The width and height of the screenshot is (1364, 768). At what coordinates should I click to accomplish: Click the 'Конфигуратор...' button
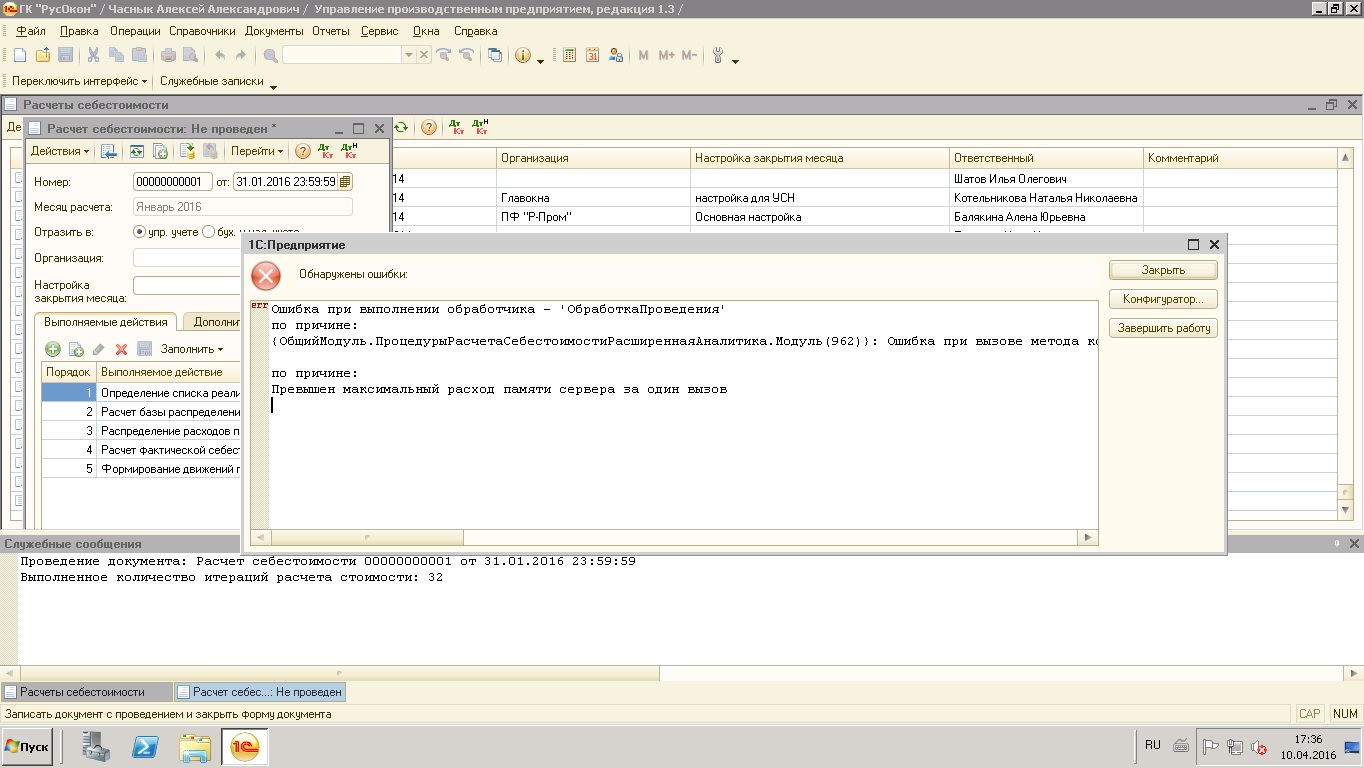pyautogui.click(x=1162, y=299)
